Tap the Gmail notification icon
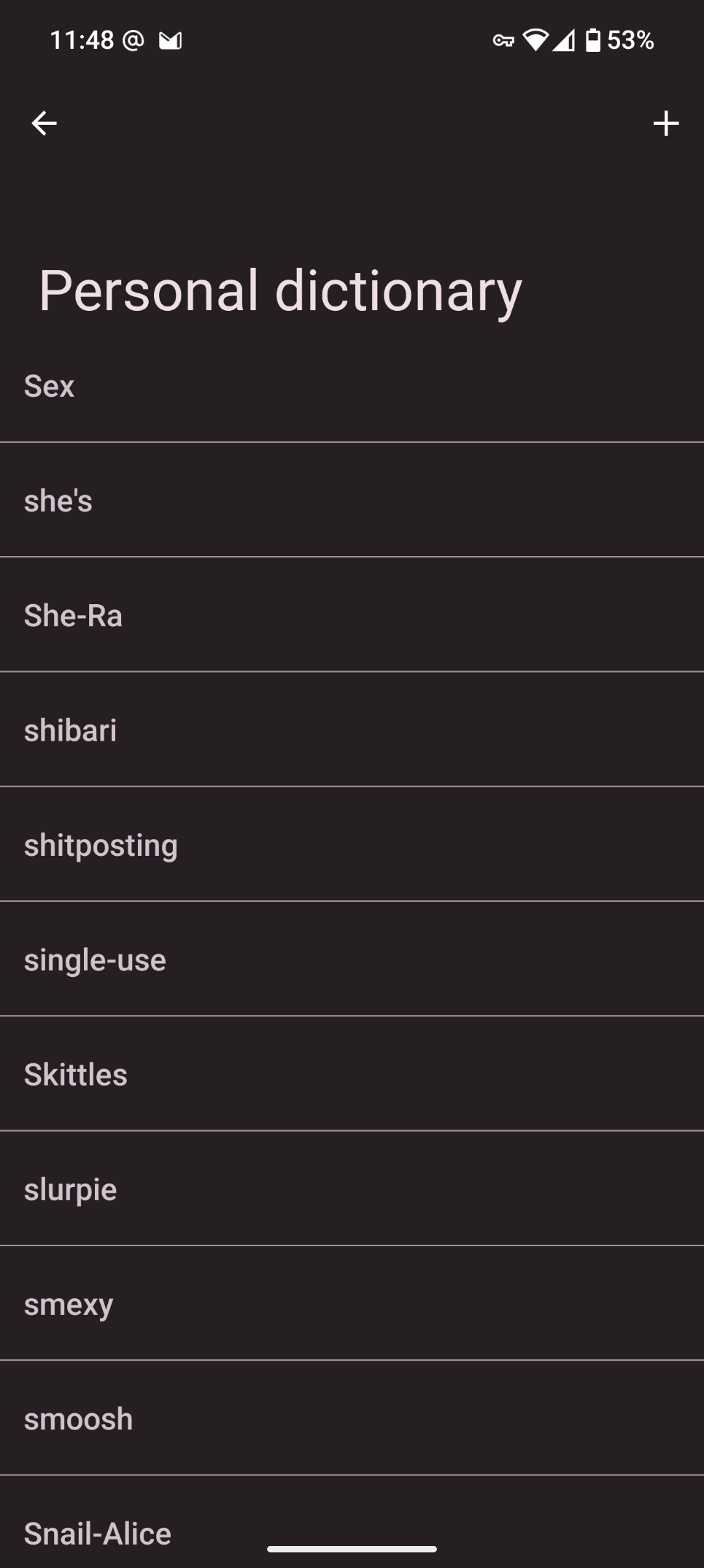 (171, 41)
